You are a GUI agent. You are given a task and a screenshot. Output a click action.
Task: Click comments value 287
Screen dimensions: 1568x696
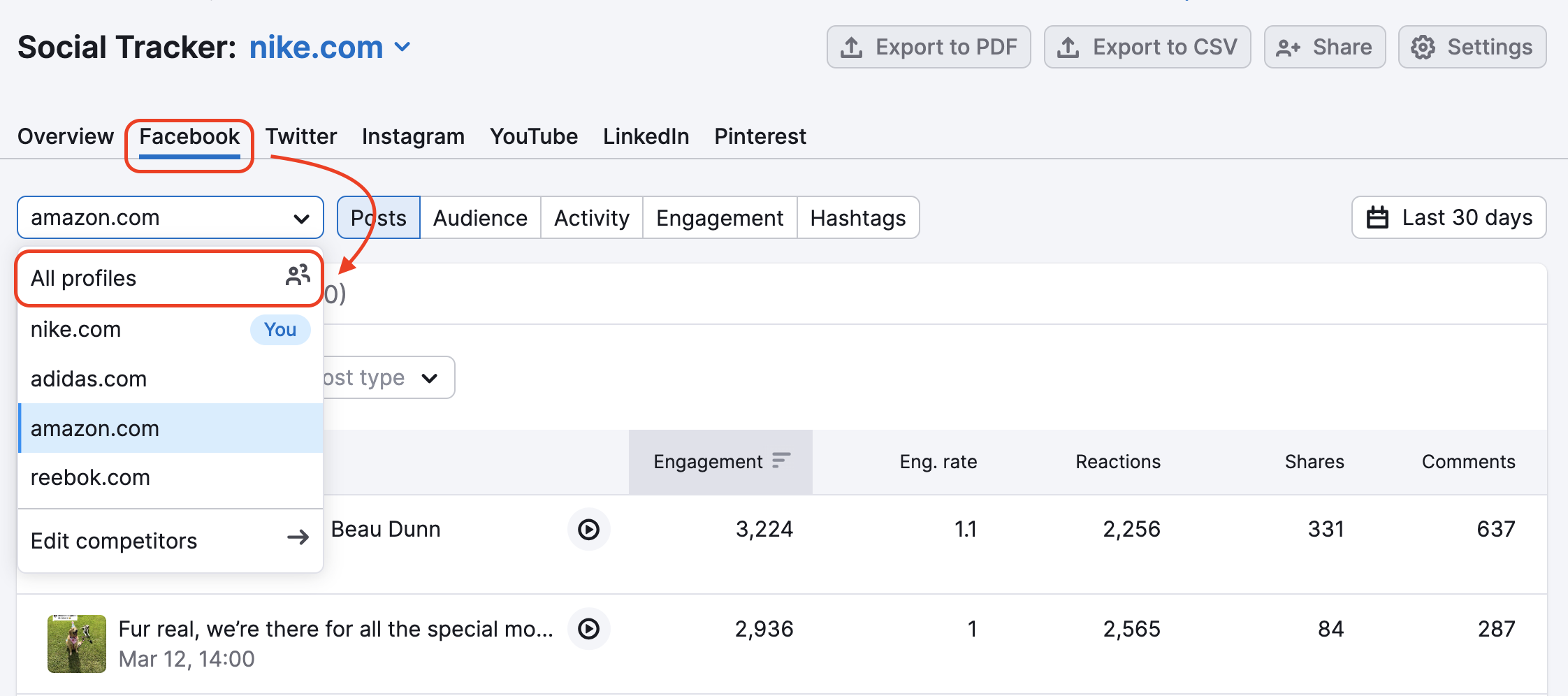click(1497, 629)
